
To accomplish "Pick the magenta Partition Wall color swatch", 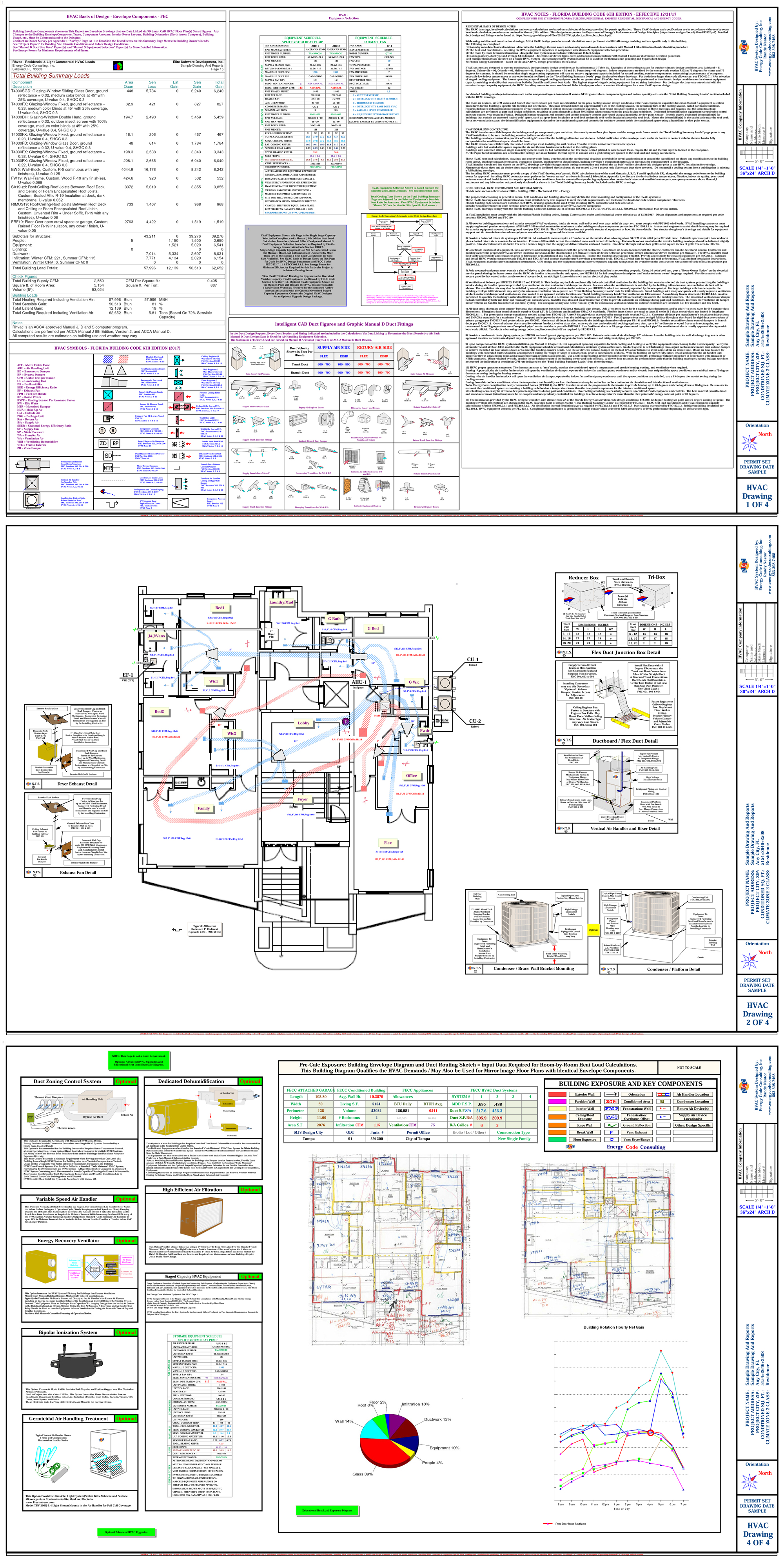I will tap(557, 1101).
